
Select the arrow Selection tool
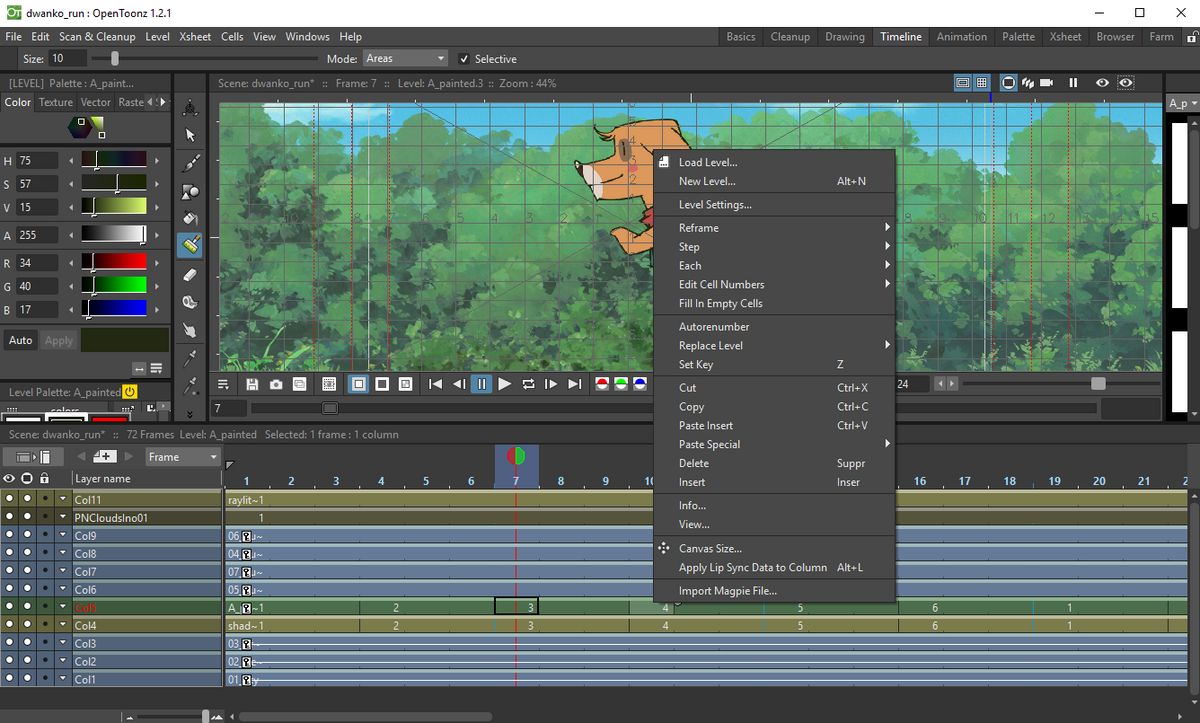190,135
